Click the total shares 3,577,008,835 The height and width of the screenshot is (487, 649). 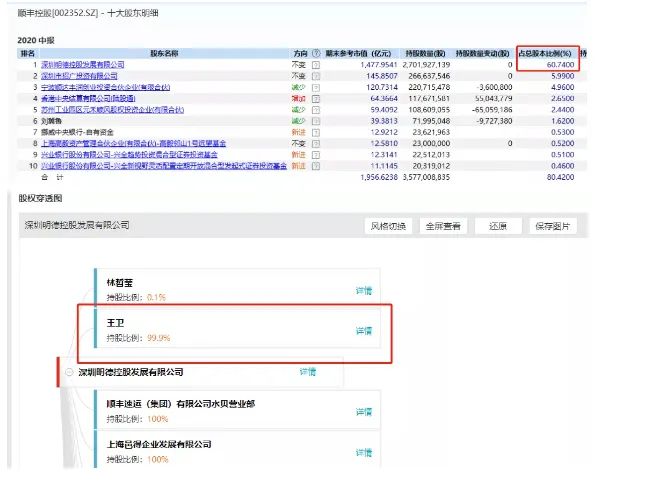[x=426, y=177]
